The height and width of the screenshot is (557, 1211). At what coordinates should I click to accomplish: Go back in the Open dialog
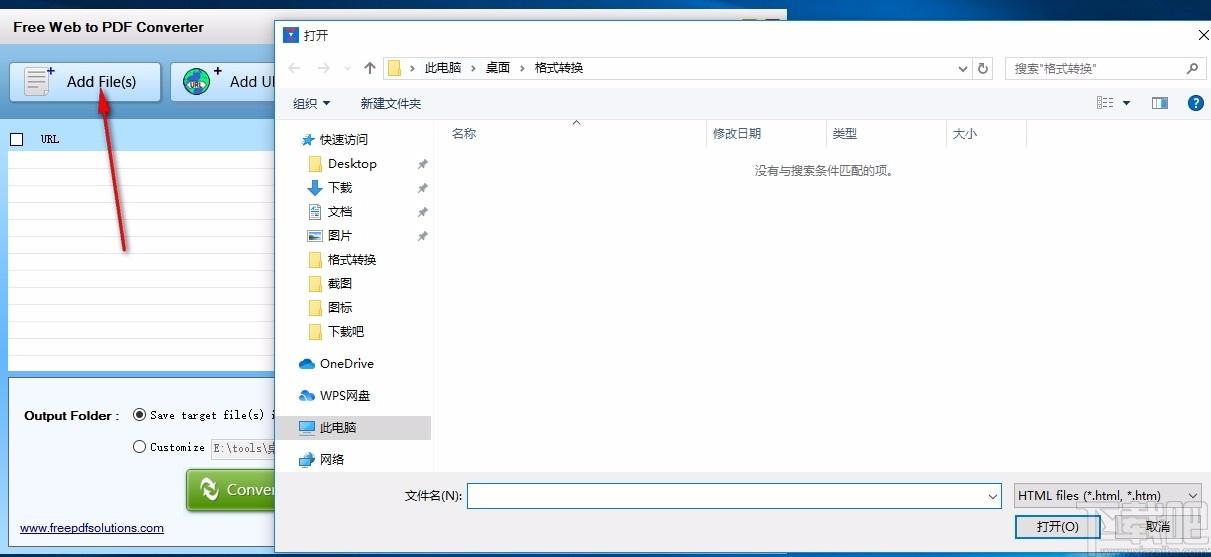point(294,68)
